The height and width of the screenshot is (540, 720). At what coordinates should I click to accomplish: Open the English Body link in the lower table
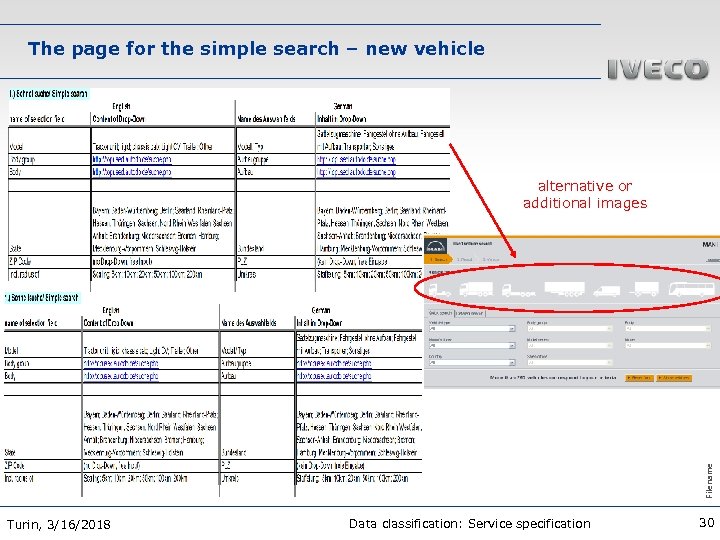121,376
